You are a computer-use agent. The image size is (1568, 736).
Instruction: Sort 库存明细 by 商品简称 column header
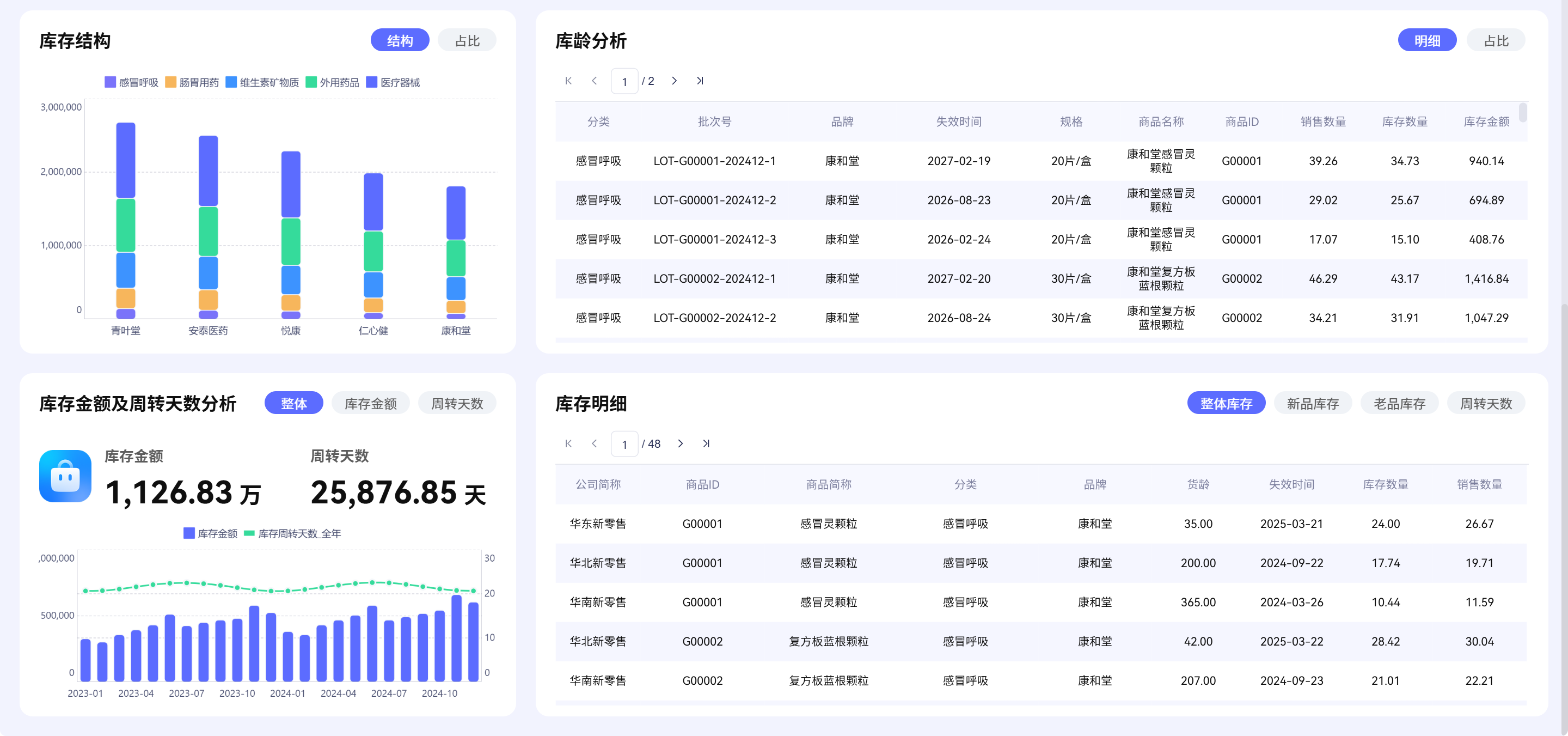point(829,484)
